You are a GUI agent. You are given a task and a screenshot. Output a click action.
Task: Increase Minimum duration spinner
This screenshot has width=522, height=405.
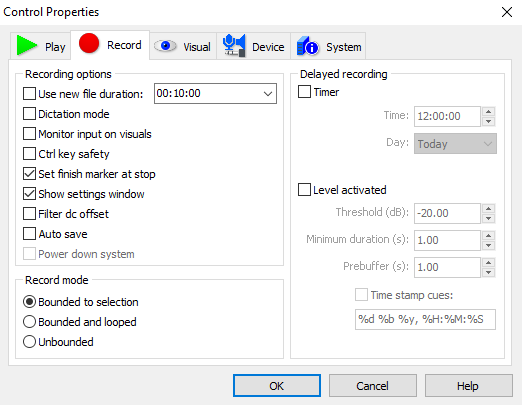(489, 236)
